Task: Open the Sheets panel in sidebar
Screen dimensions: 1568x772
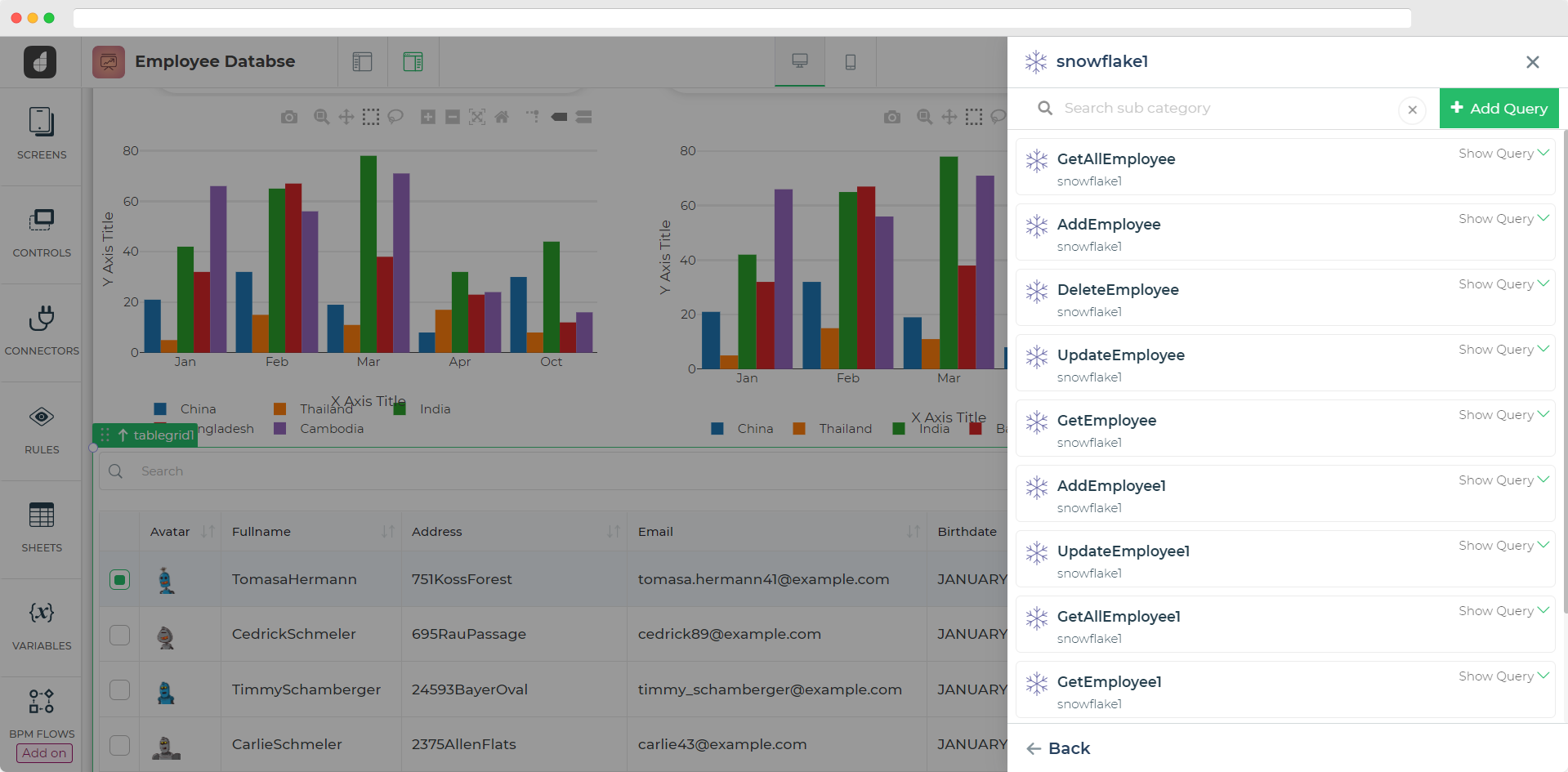Action: 42,527
